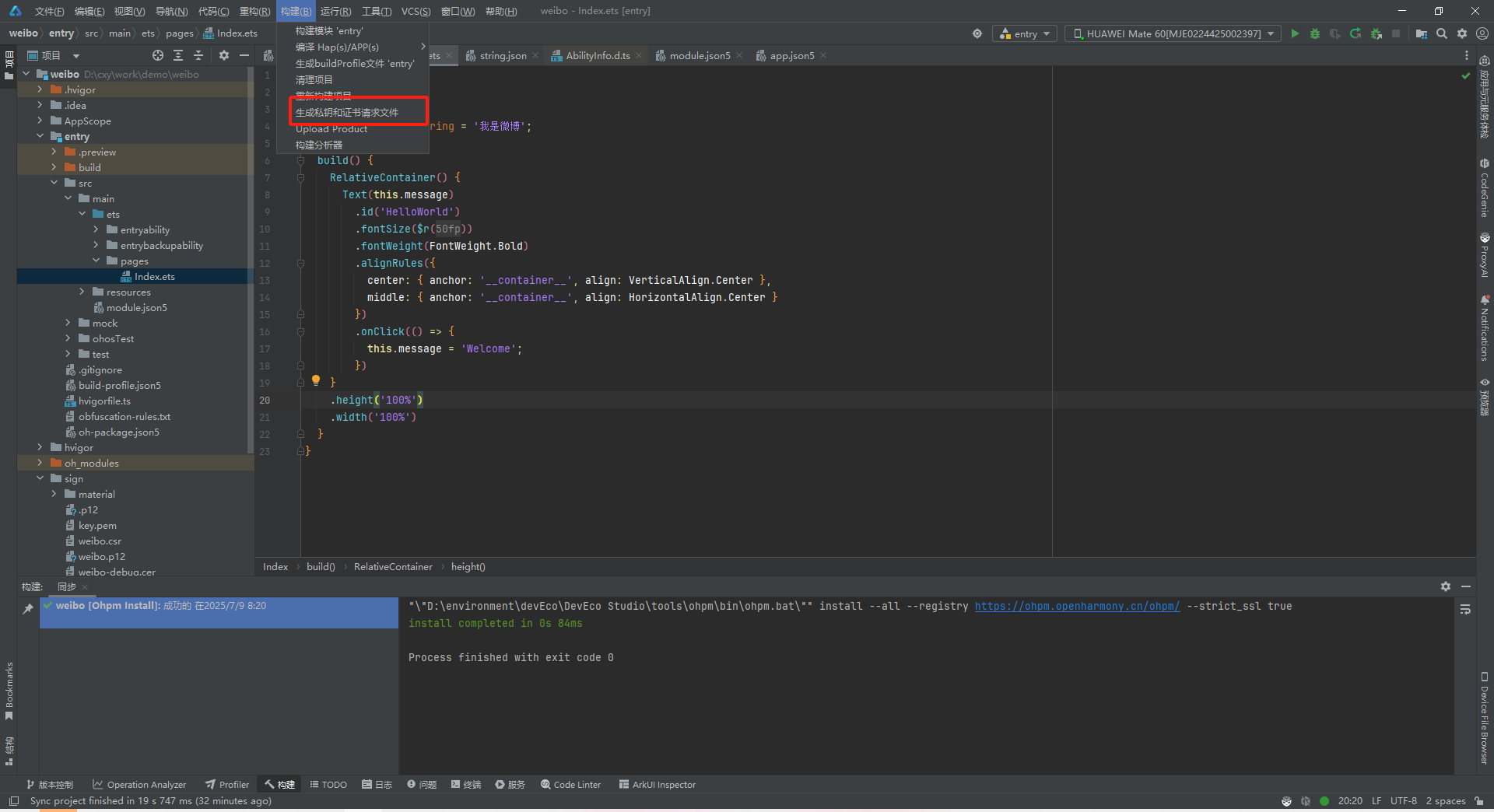The height and width of the screenshot is (812, 1494).
Task: Toggle soft-wrap icon in build output
Action: coord(1465,610)
